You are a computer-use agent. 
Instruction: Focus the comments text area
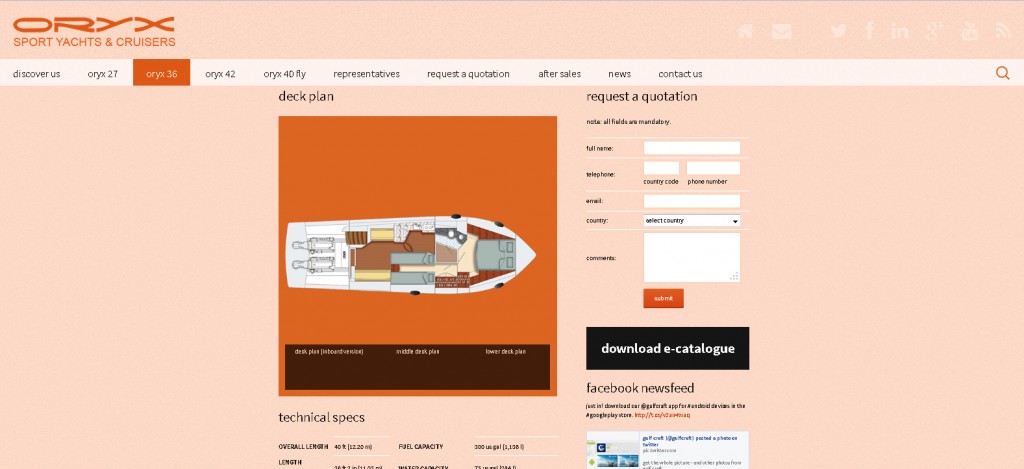(691, 258)
